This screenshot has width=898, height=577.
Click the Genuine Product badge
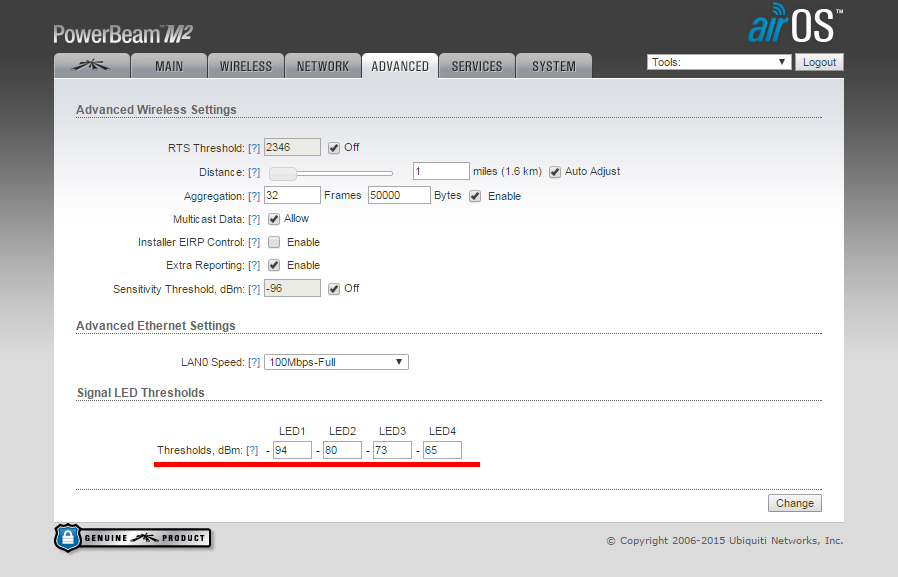click(x=133, y=538)
